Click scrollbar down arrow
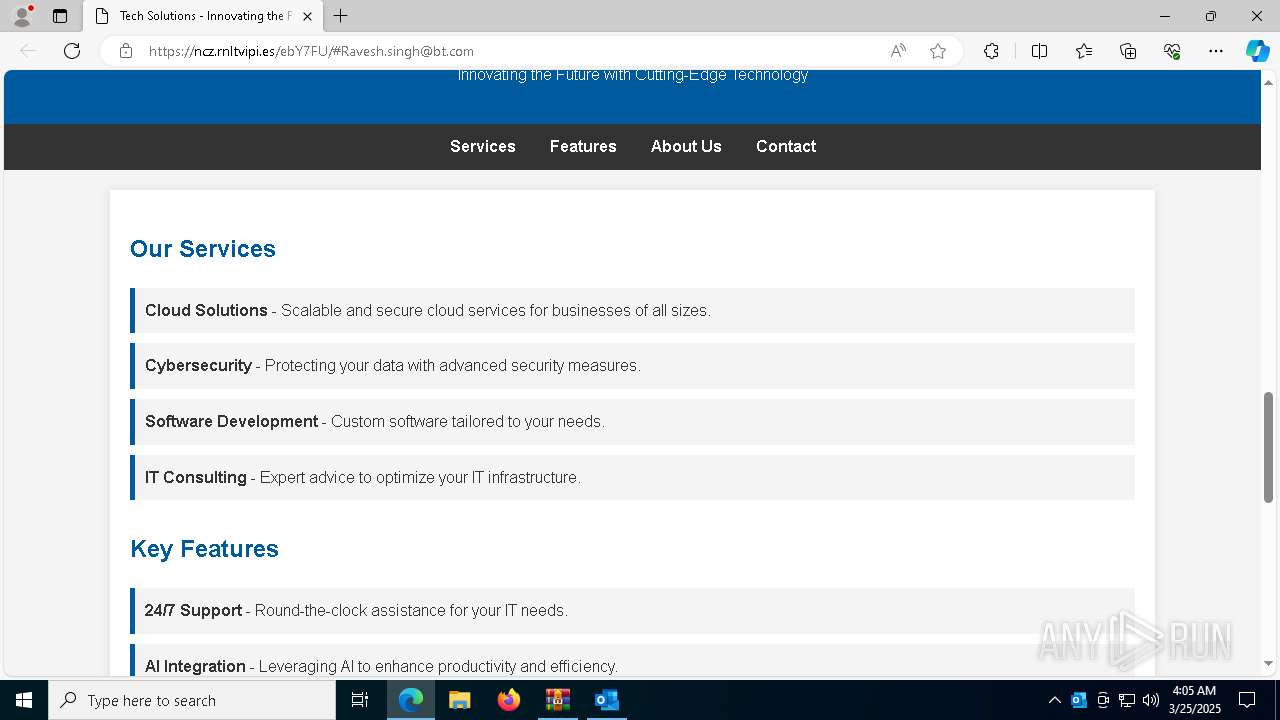The image size is (1280, 720). coord(1269,663)
